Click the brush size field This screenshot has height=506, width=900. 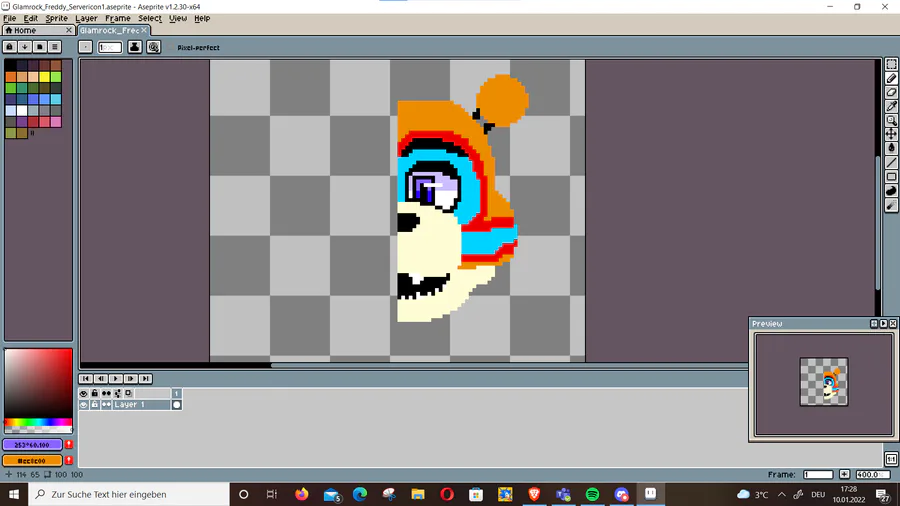(110, 47)
